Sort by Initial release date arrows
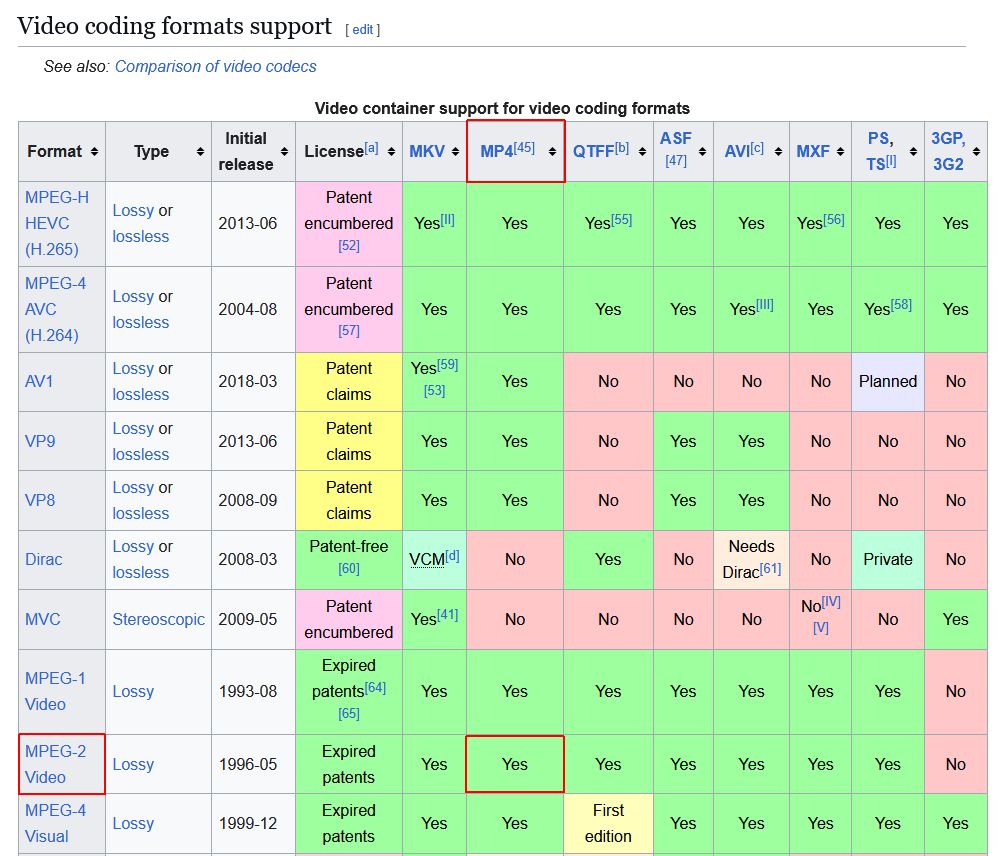This screenshot has width=998, height=856. point(284,152)
